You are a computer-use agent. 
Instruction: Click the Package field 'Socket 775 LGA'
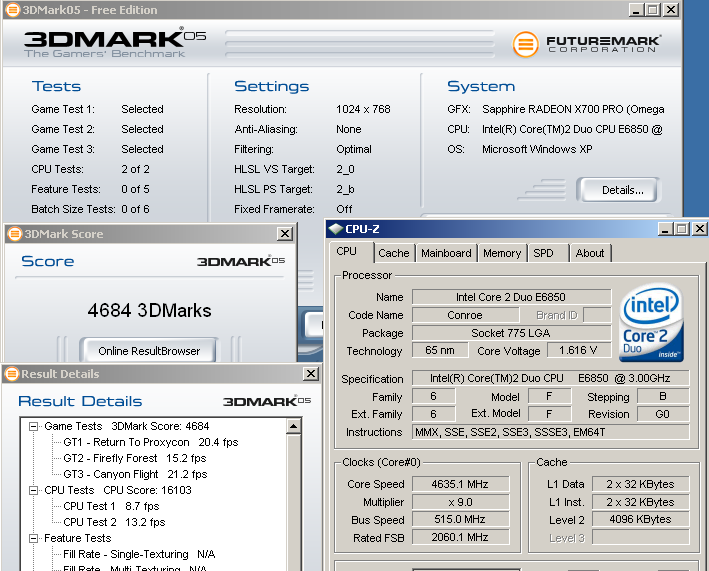click(x=511, y=333)
